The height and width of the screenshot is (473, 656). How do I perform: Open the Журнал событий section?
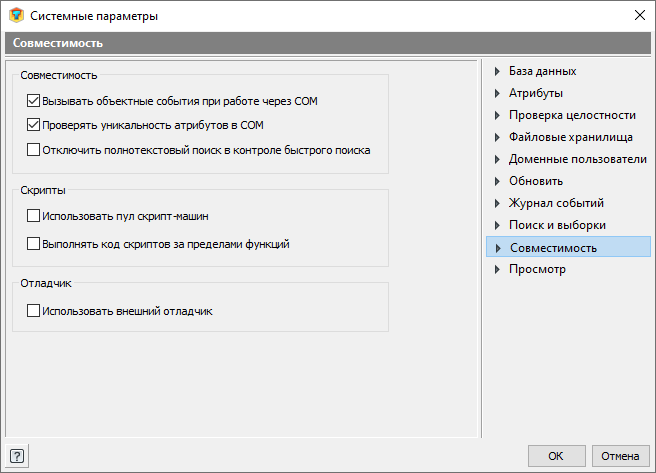pos(556,203)
